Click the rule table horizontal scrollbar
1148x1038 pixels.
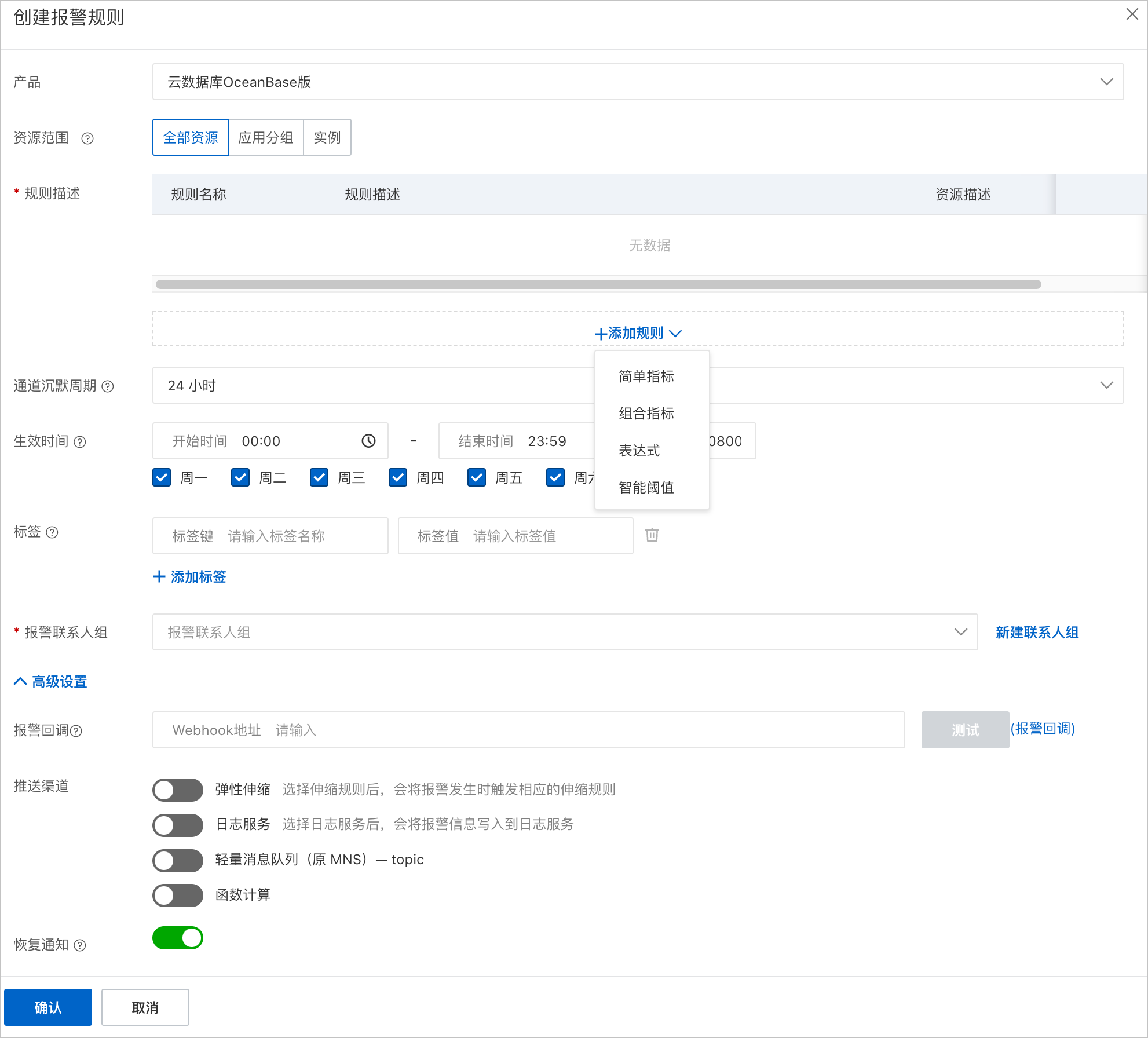[x=598, y=284]
